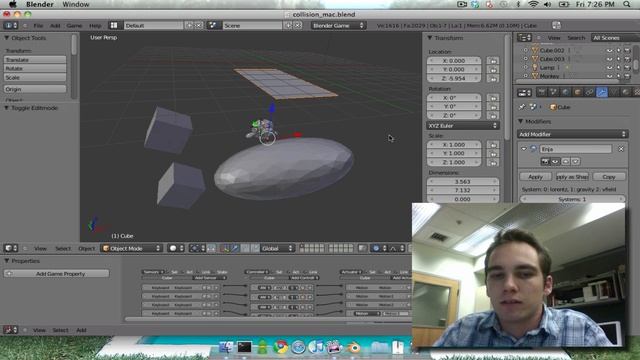The image size is (640, 360).
Task: Toggle Enja modifier render camera button
Action: [x=545, y=162]
